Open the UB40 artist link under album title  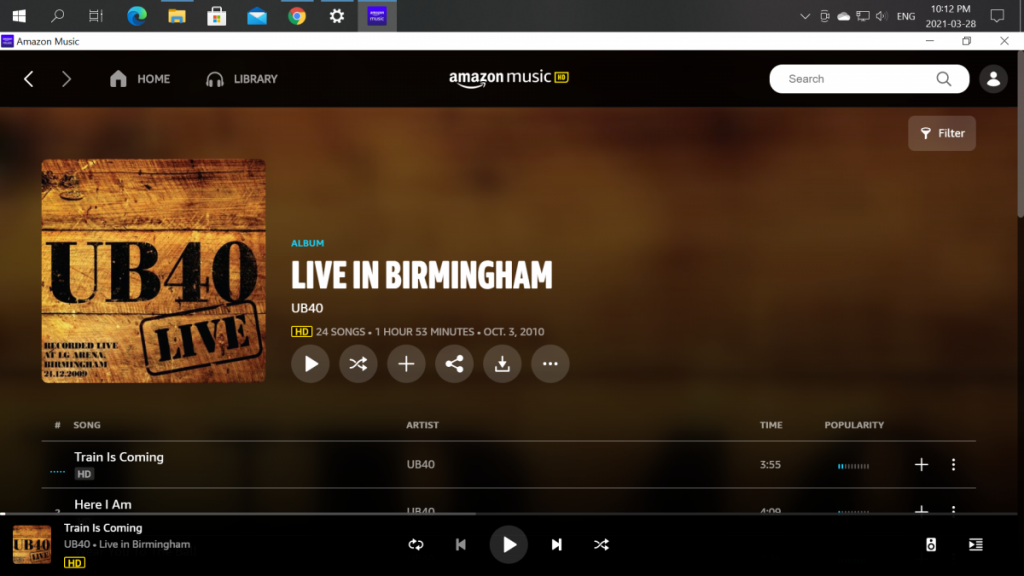(307, 308)
